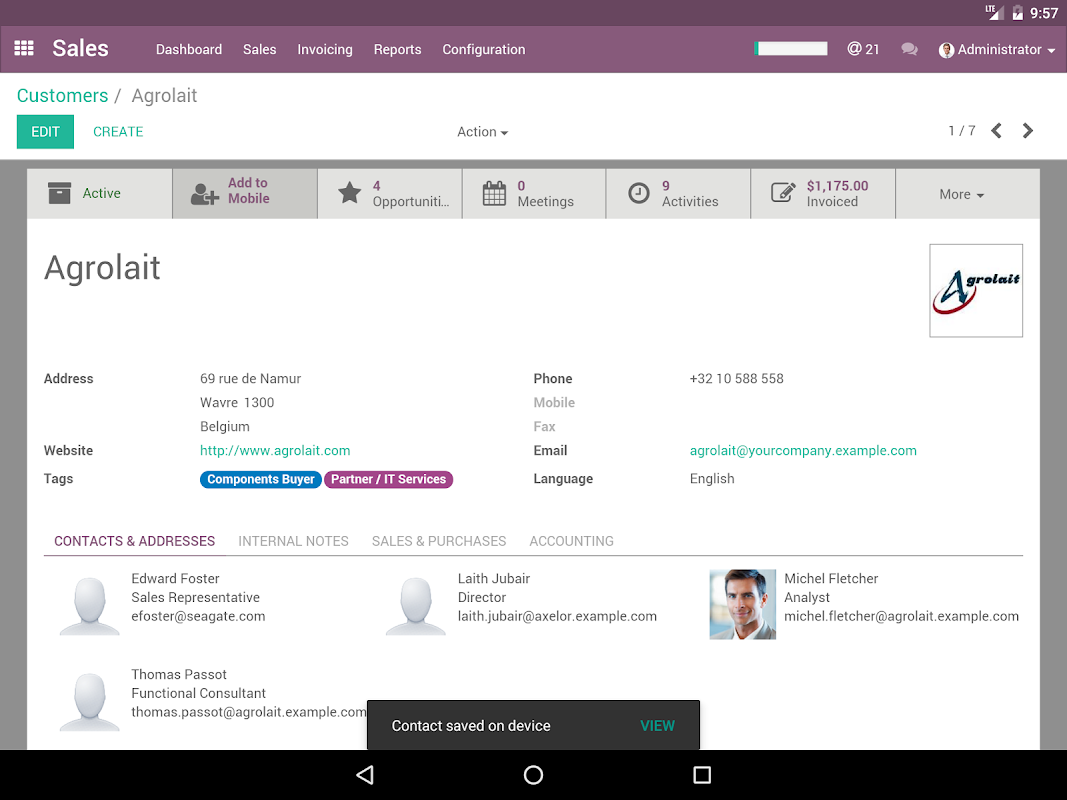1067x800 pixels.
Task: Tap Android back navigation button
Action: 365,775
